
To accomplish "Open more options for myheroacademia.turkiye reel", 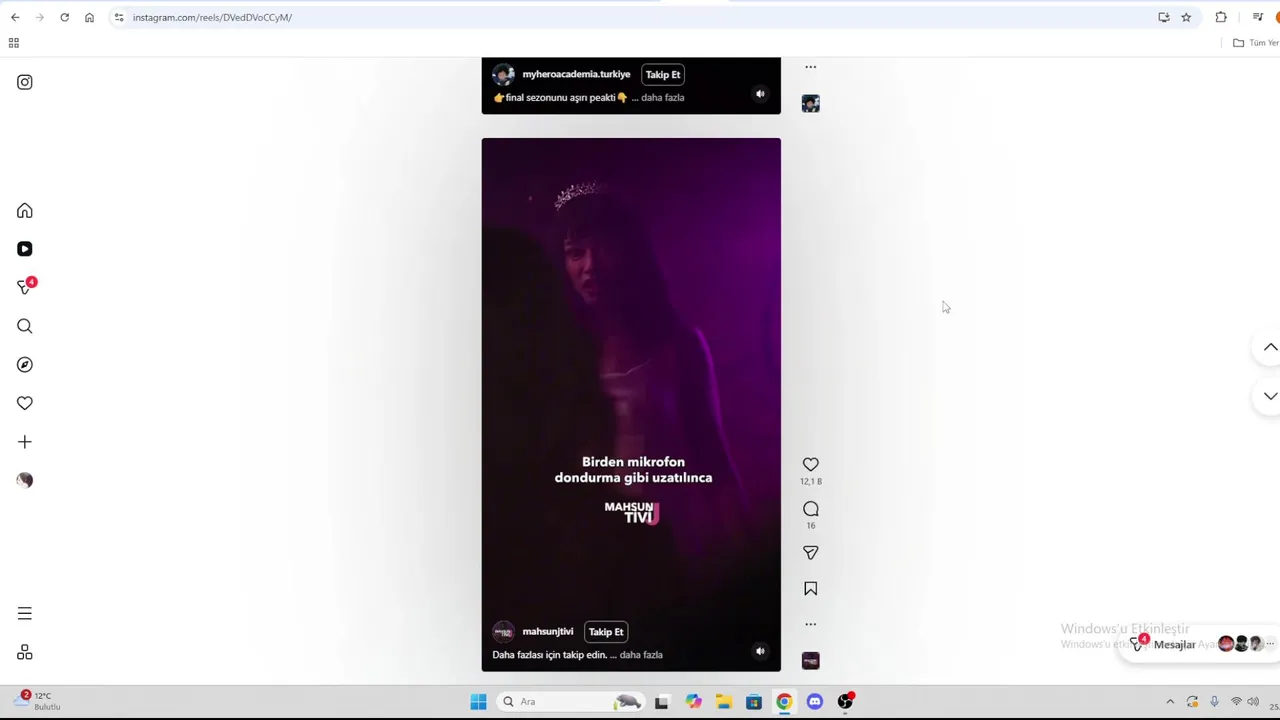I will click(810, 67).
